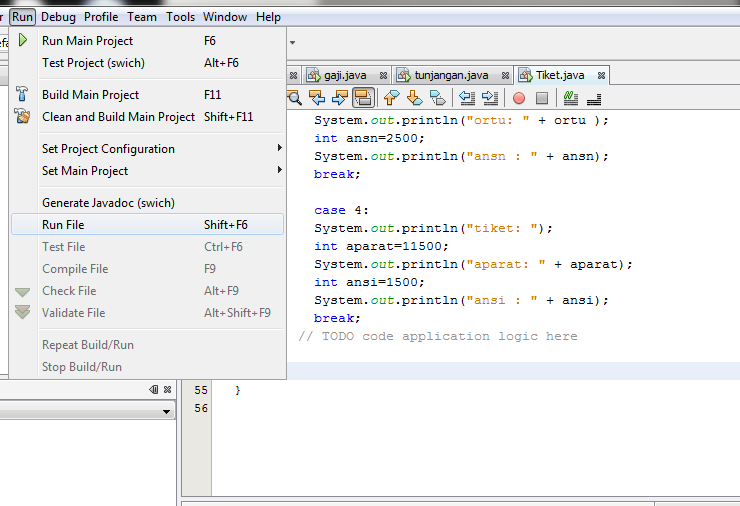
Task: Switch to the tunjangan.java tab
Action: (x=452, y=75)
